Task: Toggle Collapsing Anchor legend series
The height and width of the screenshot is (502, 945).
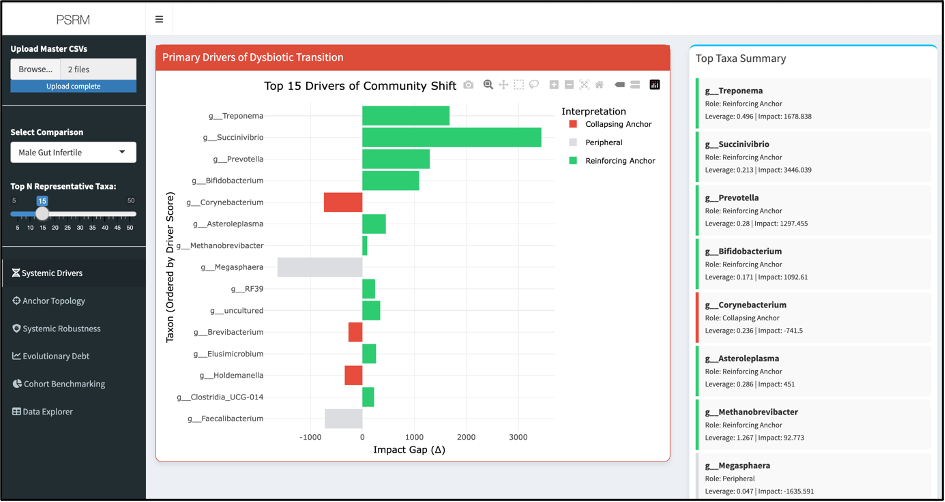Action: click(610, 124)
